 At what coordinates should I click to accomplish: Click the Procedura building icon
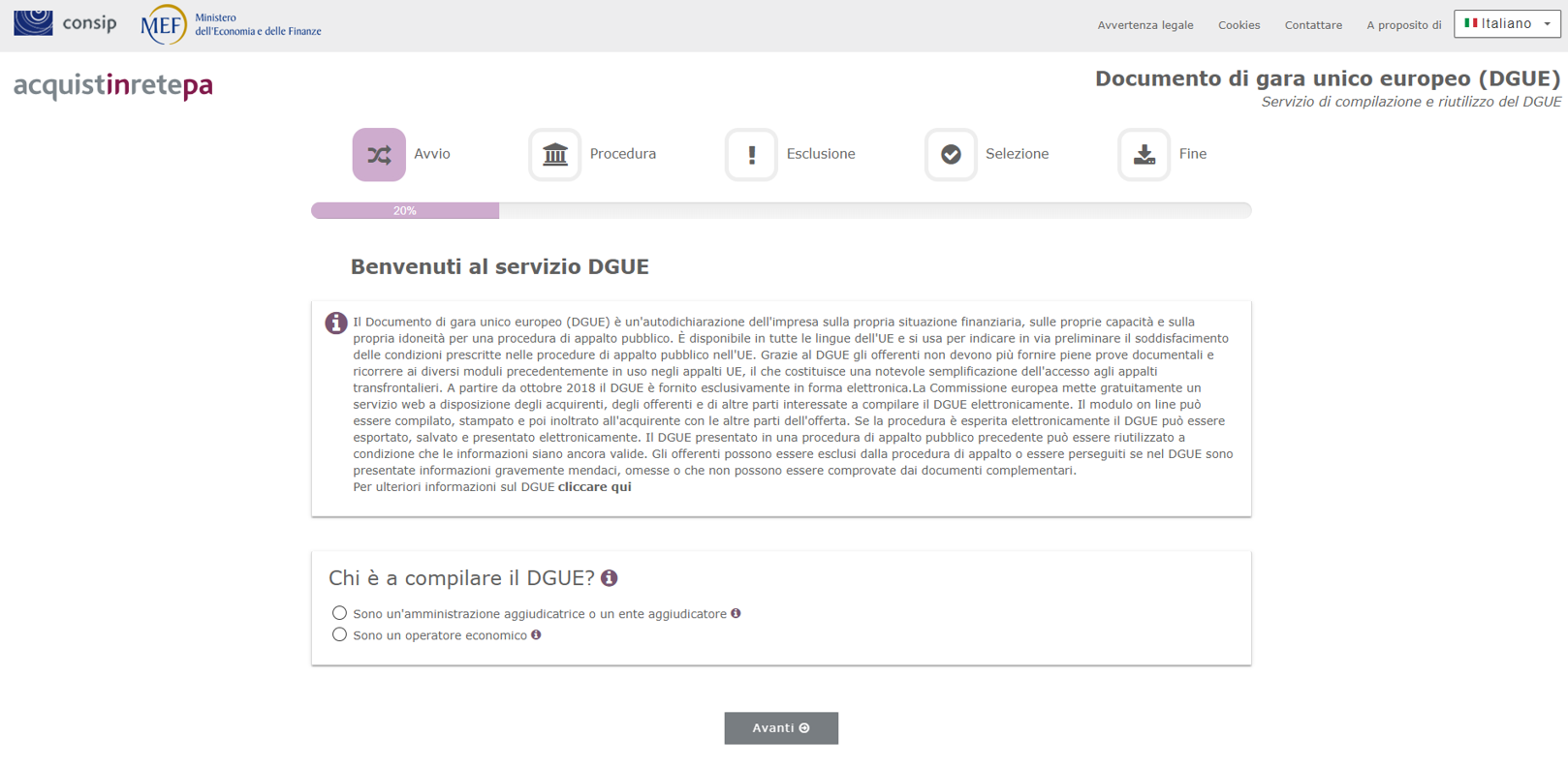pos(554,155)
